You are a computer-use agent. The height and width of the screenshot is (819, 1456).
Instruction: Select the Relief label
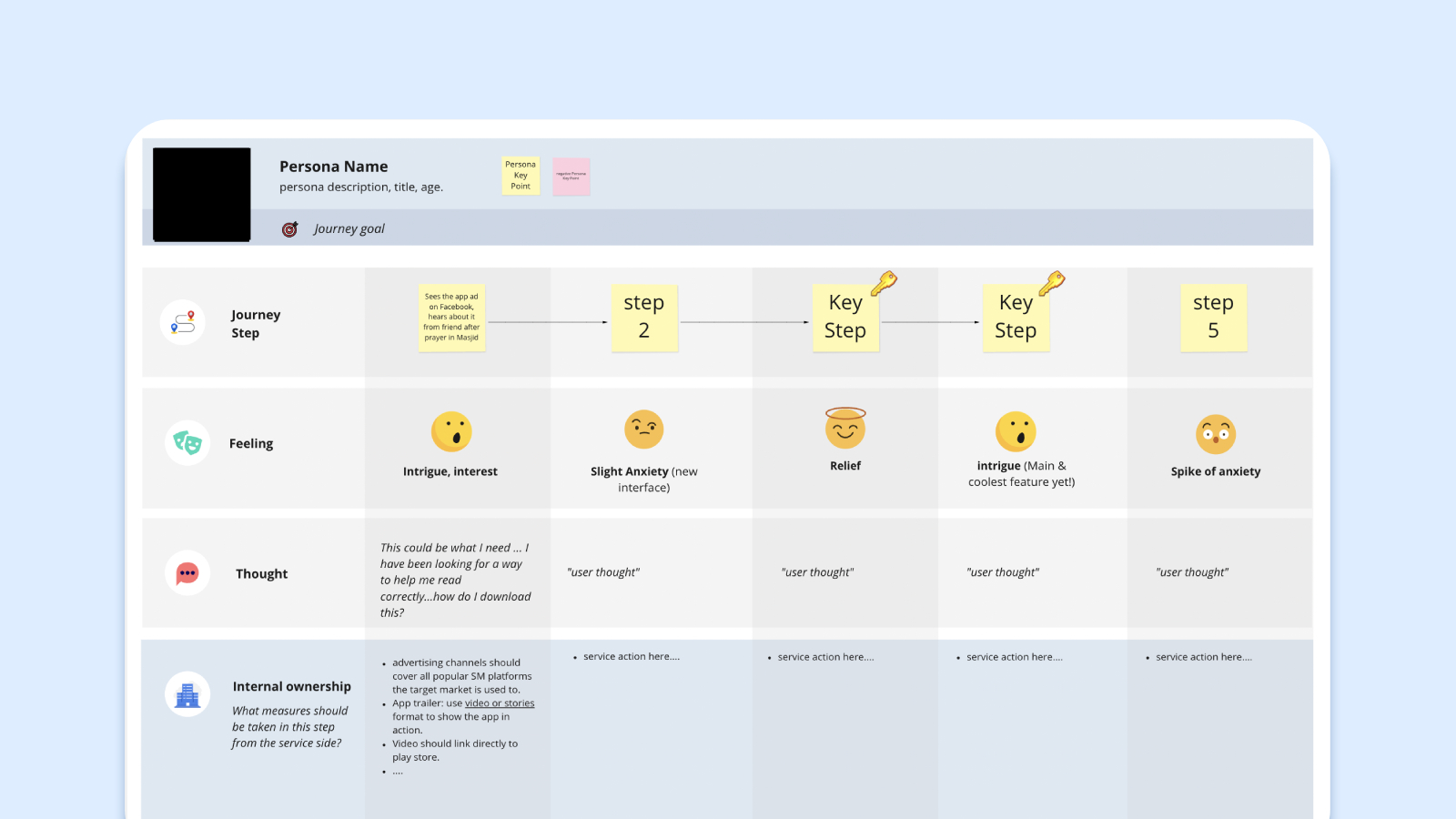pyautogui.click(x=845, y=466)
